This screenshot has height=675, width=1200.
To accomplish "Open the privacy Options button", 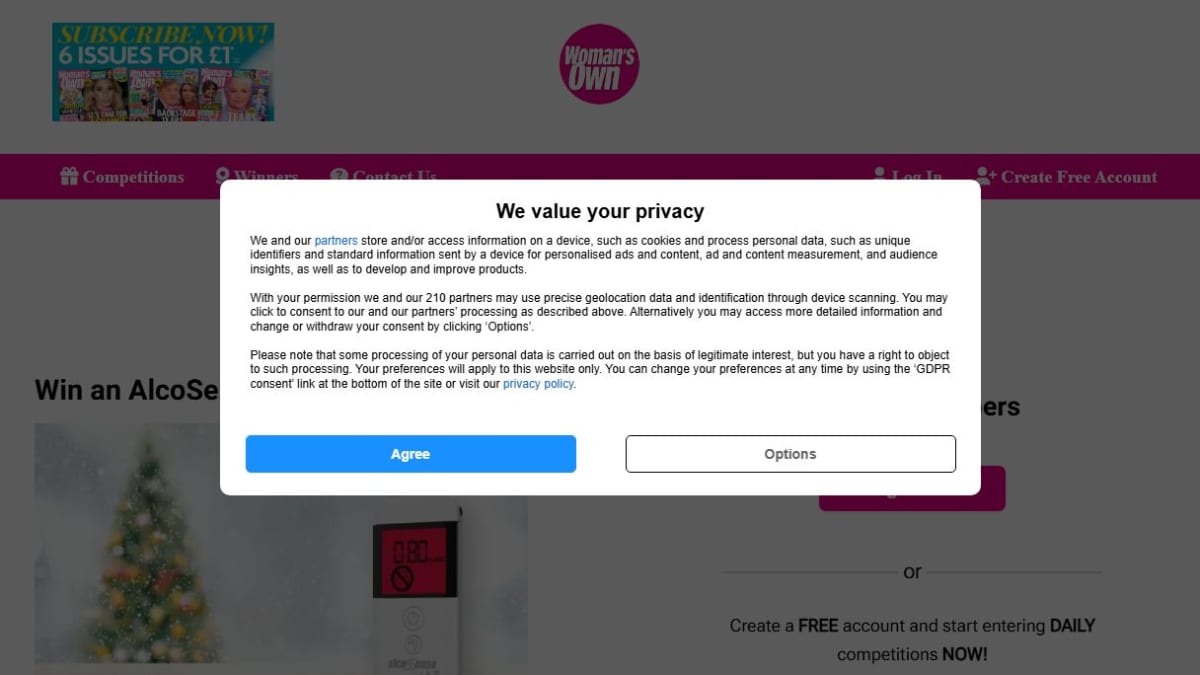I will point(791,454).
